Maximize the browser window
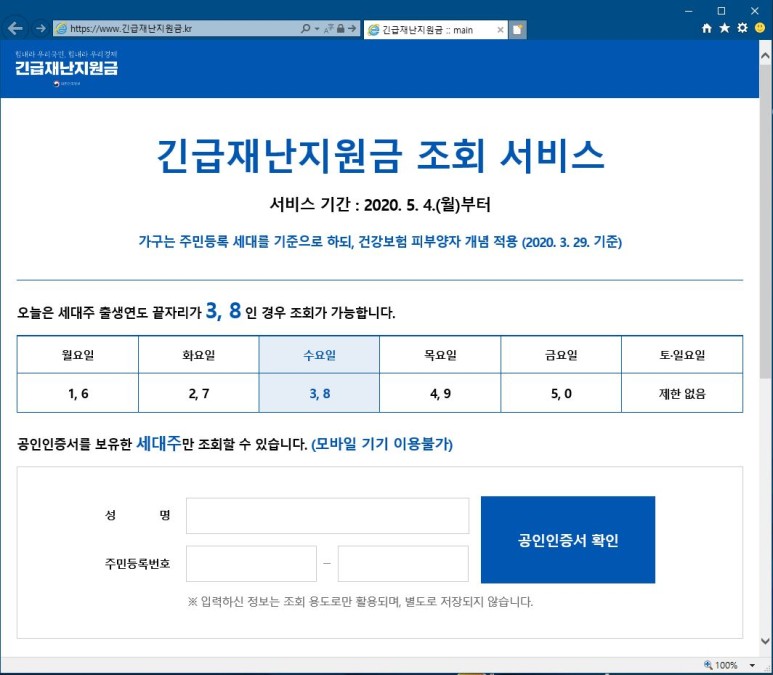Viewport: 773px width, 675px height. tap(721, 11)
